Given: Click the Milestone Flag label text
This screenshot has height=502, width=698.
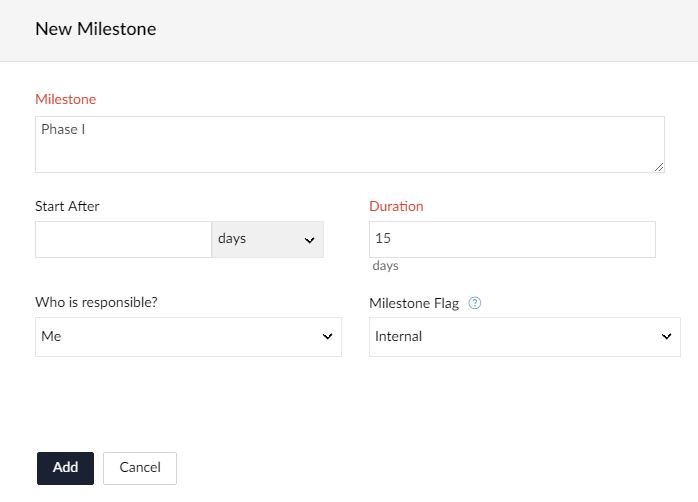Looking at the screenshot, I should coord(414,304).
